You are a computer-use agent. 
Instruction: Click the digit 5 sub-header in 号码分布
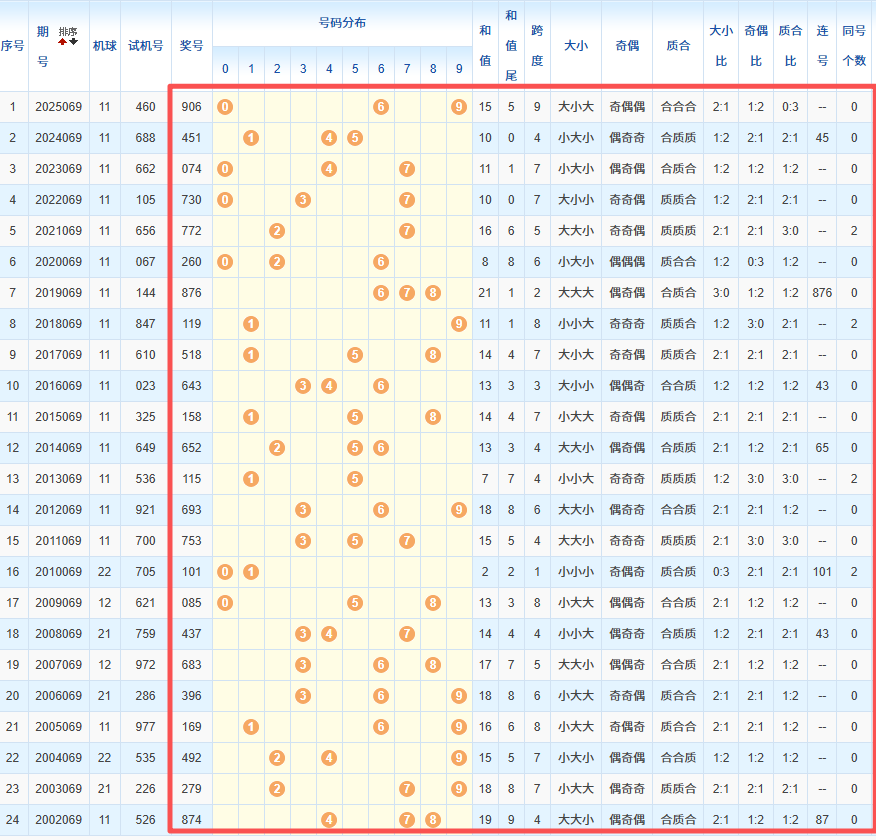tap(355, 69)
